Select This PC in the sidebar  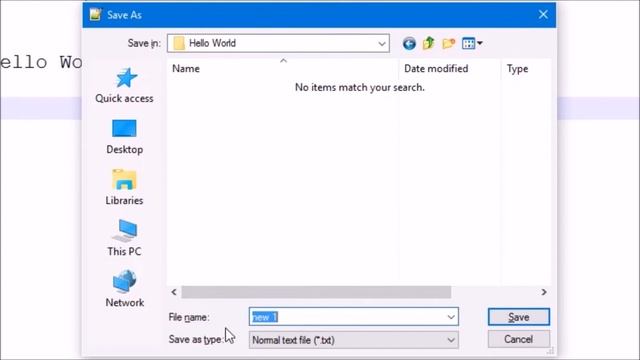click(124, 238)
